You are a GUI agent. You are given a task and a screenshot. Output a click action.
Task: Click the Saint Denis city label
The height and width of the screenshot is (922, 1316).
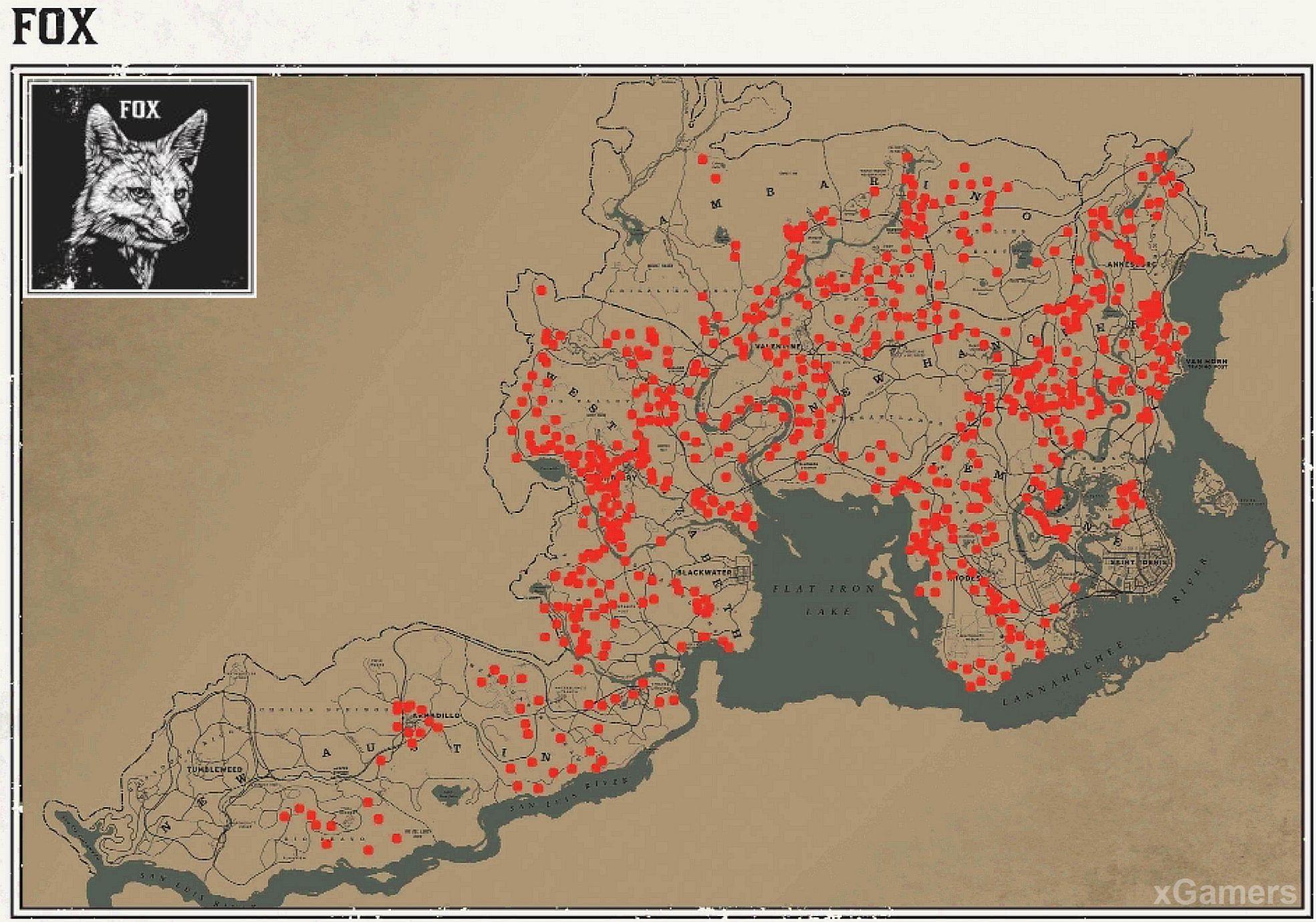point(1138,562)
